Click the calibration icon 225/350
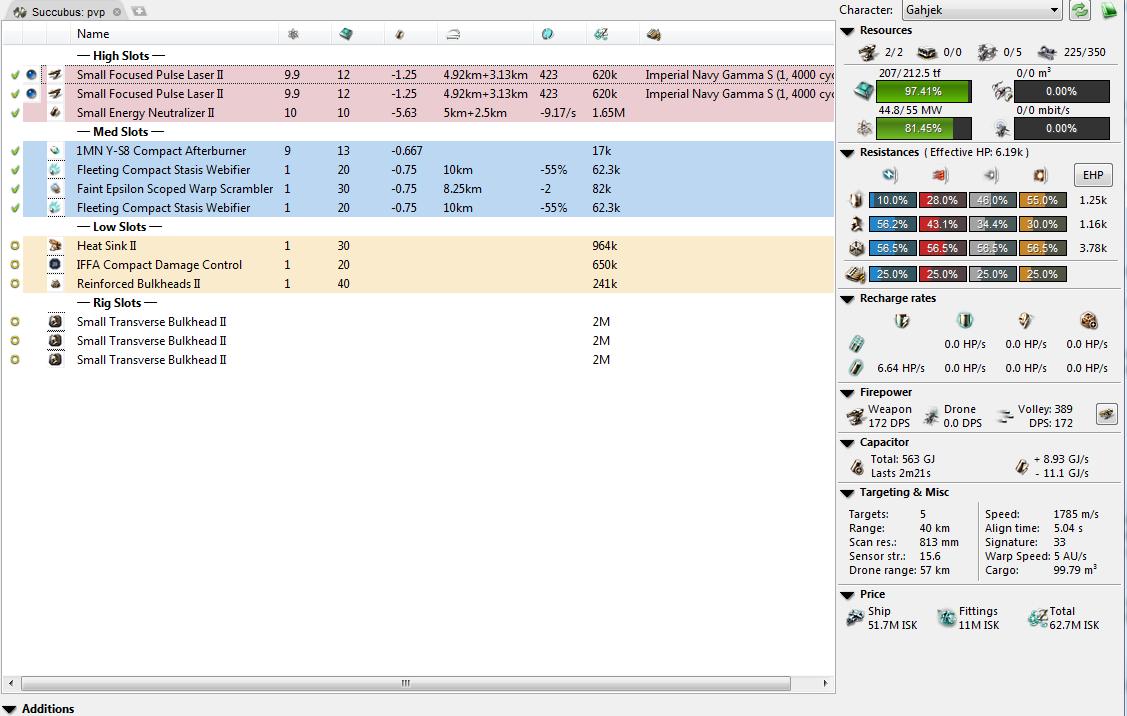This screenshot has width=1127, height=716. pyautogui.click(x=1047, y=52)
